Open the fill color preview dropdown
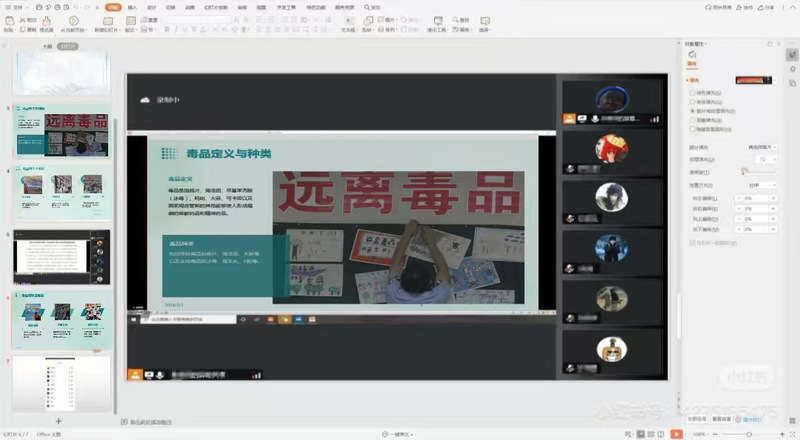 (756, 79)
